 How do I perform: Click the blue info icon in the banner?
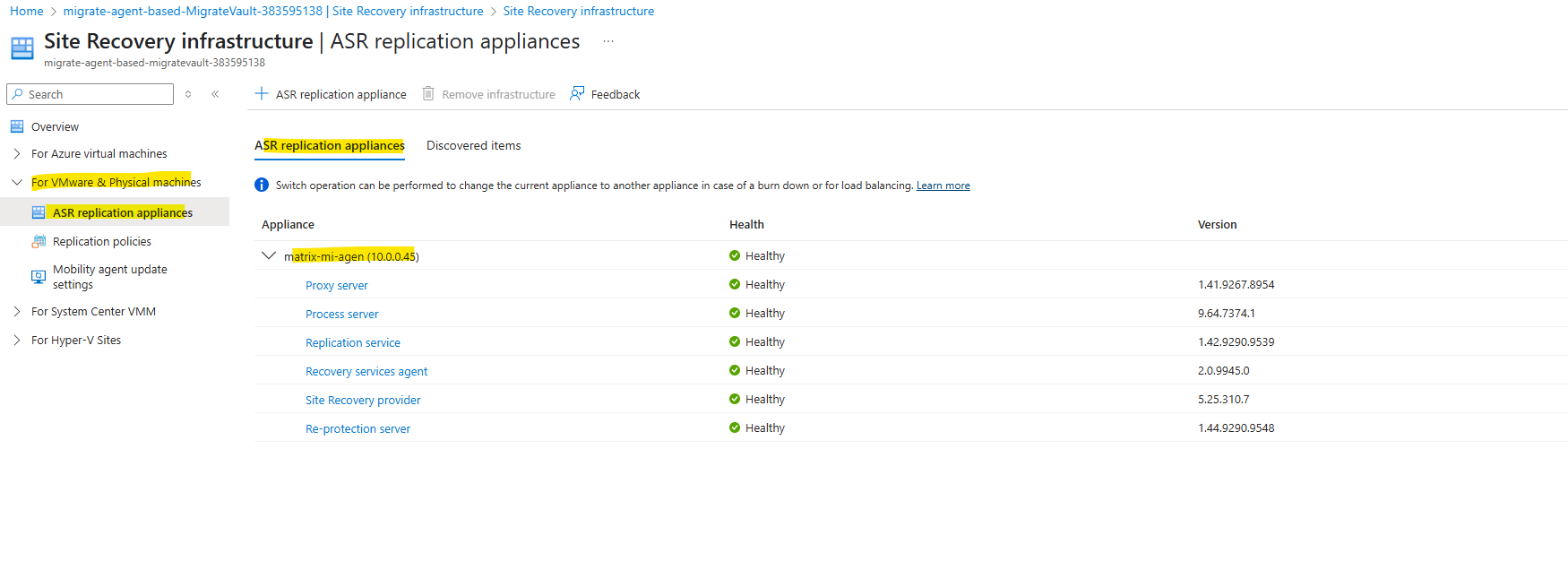262,185
